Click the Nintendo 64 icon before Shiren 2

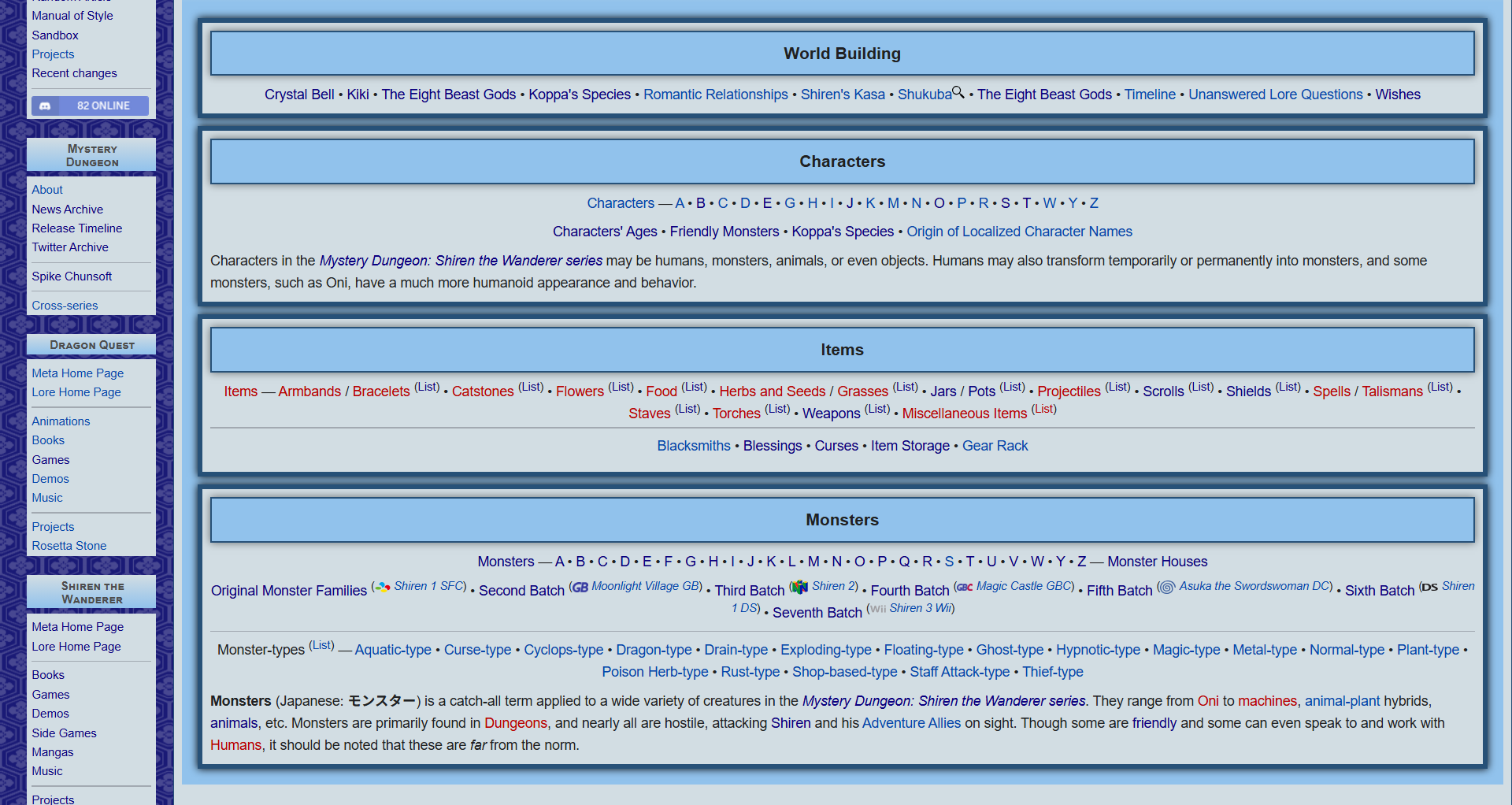point(800,587)
